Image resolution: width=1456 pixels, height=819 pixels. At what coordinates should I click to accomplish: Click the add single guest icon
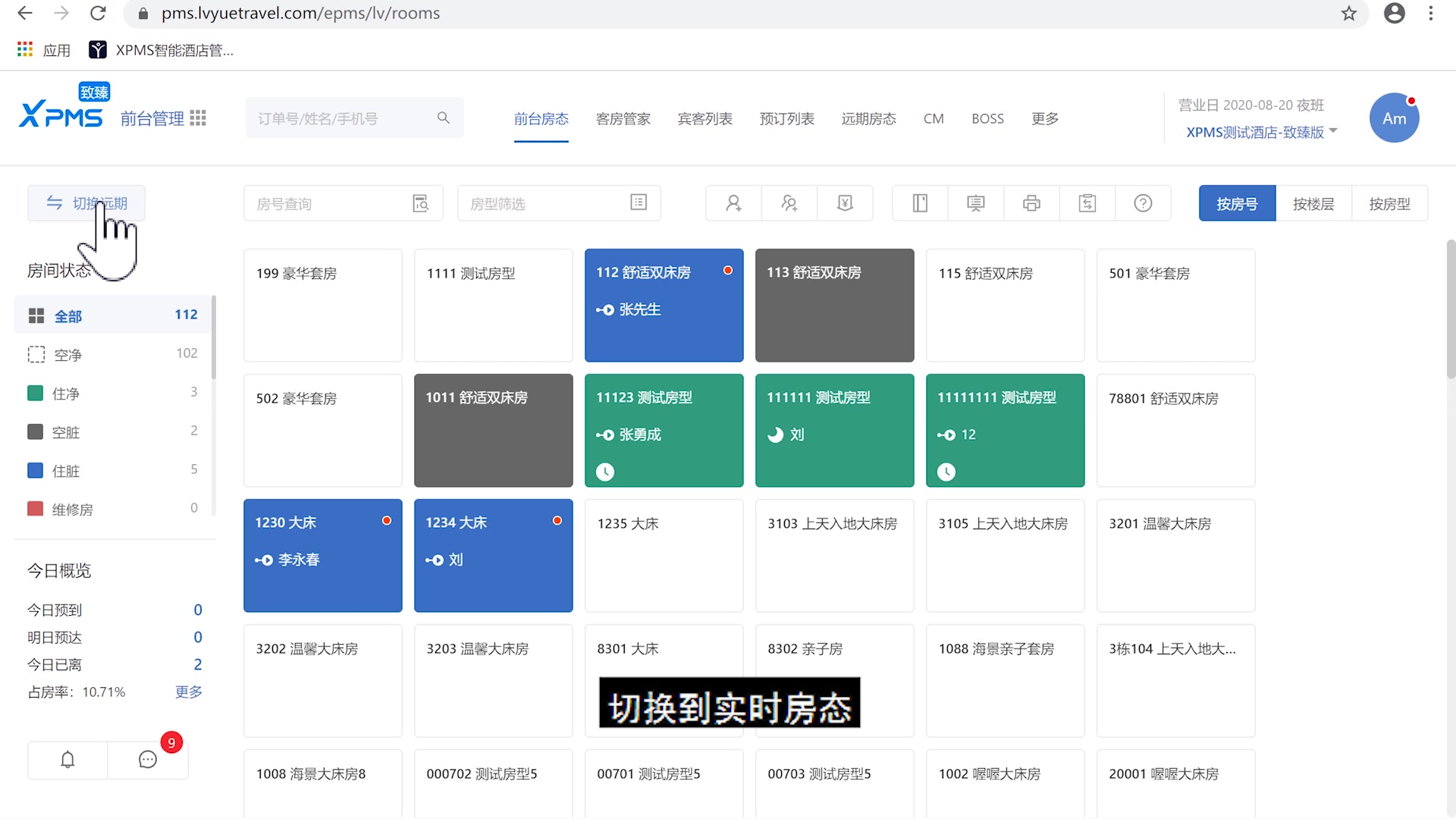733,203
